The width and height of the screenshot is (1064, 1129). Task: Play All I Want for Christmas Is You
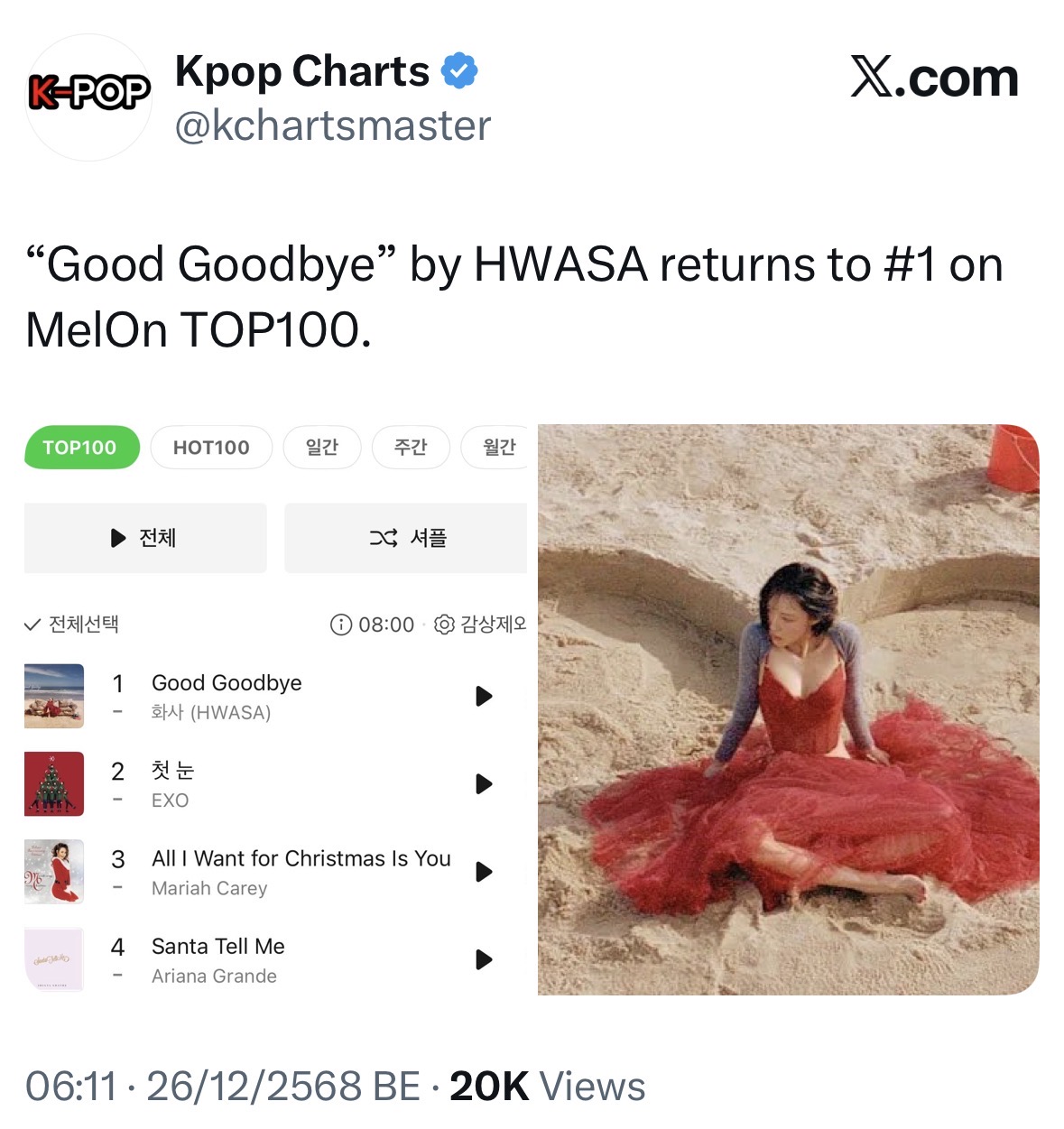(485, 872)
